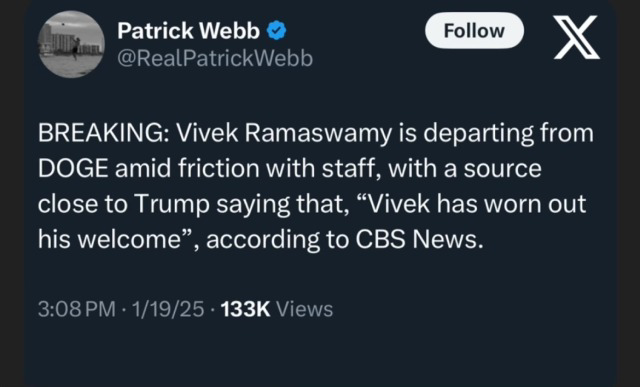Open the 133K Views count
This screenshot has width=640, height=387.
[277, 309]
